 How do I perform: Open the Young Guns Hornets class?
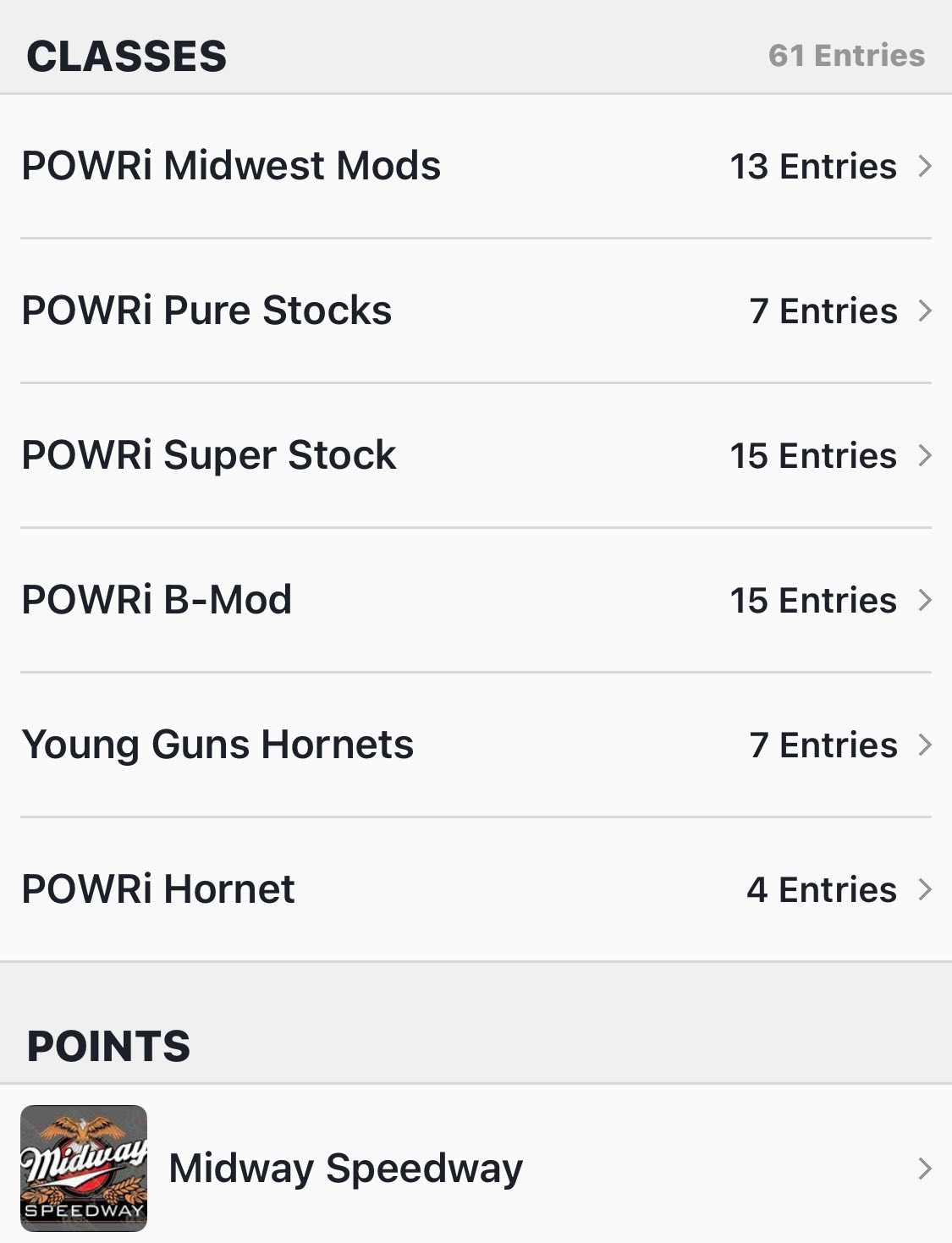tap(217, 745)
